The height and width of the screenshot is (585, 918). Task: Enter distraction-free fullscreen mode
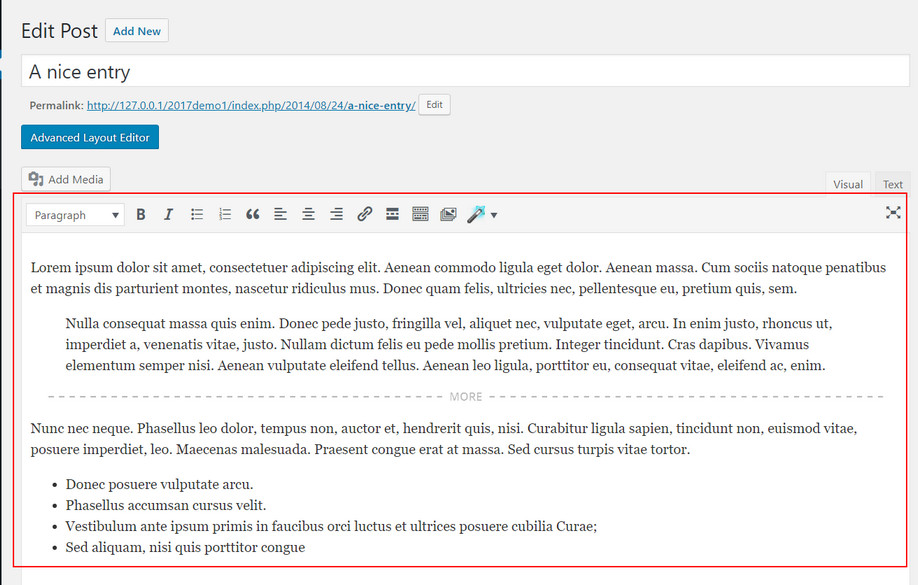893,213
